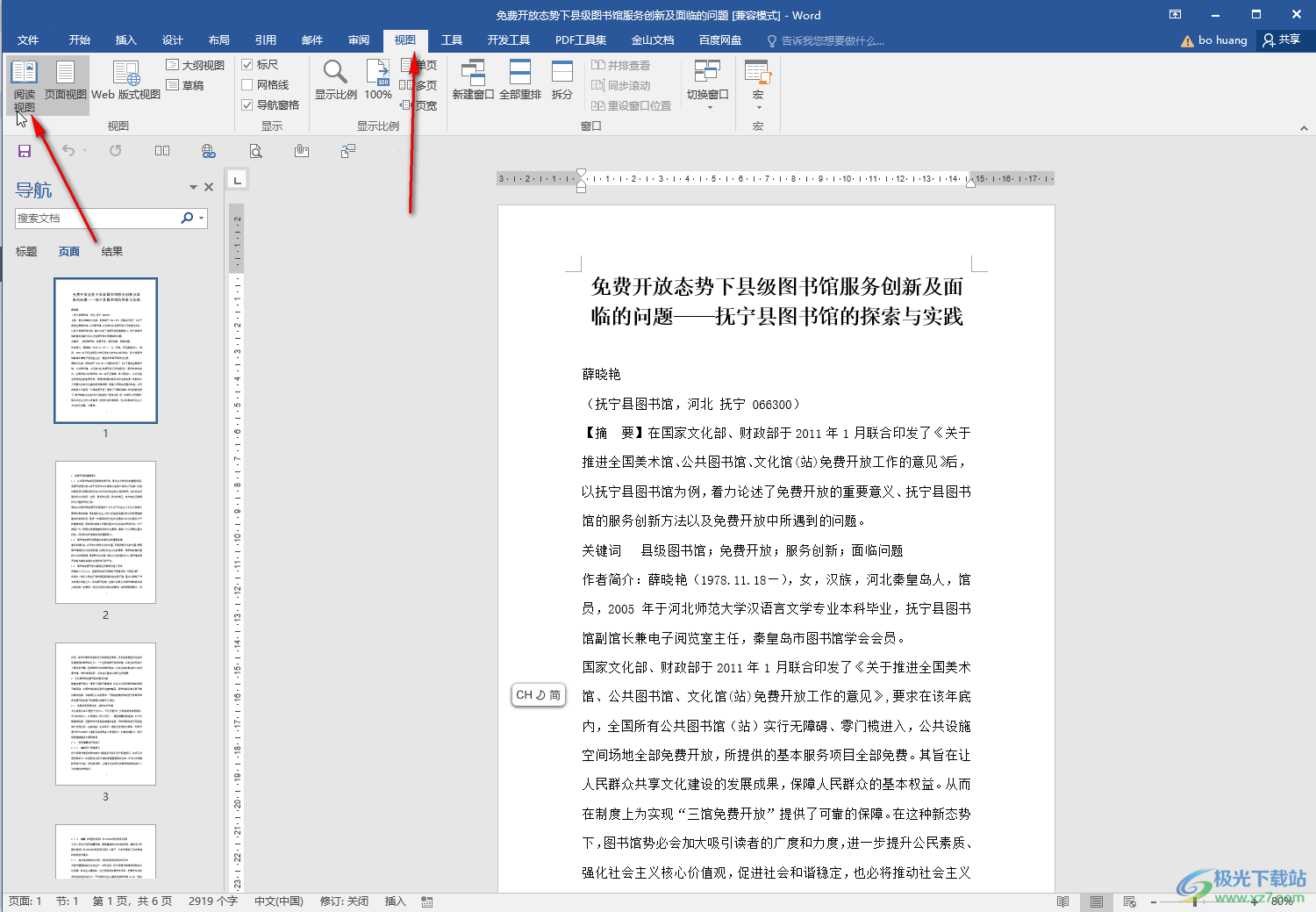Click the side-by-side pages quick toolbar icon
The width and height of the screenshot is (1316, 912).
pyautogui.click(x=162, y=151)
